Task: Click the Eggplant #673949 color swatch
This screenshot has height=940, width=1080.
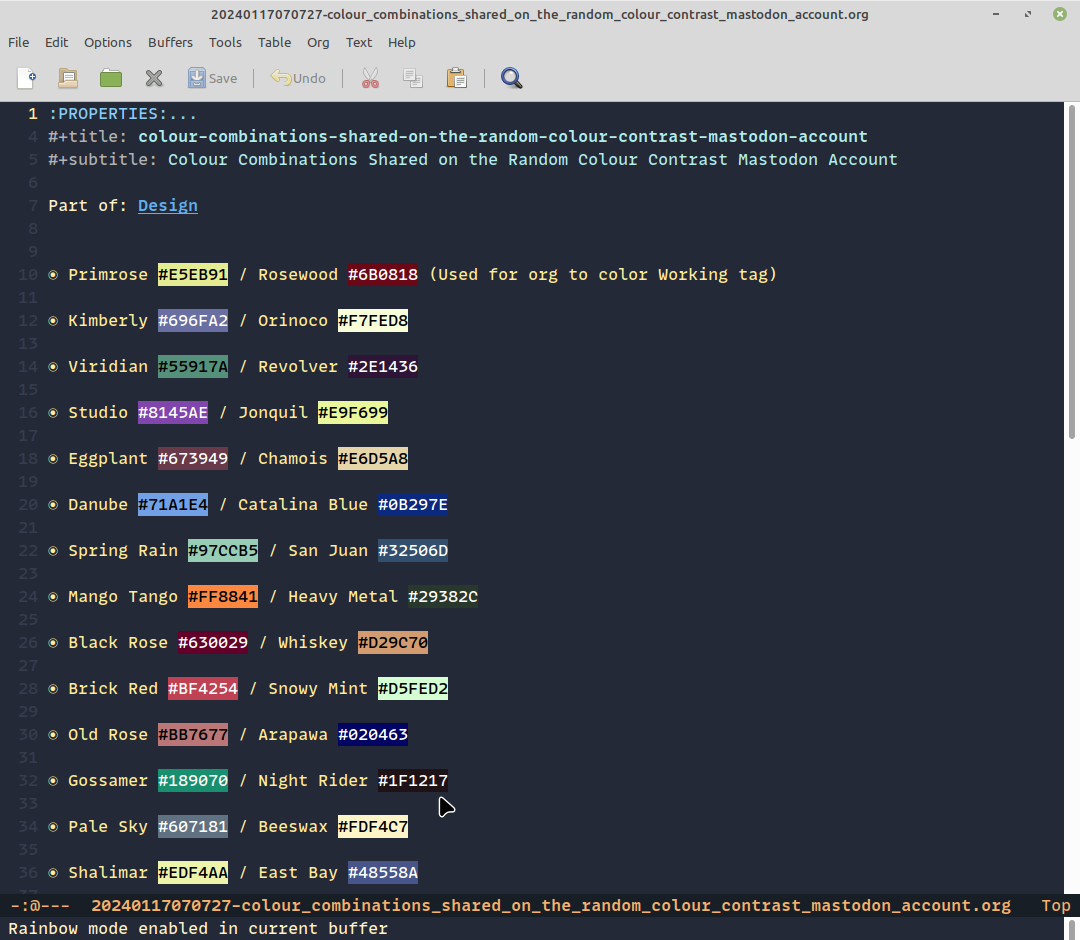Action: [193, 459]
